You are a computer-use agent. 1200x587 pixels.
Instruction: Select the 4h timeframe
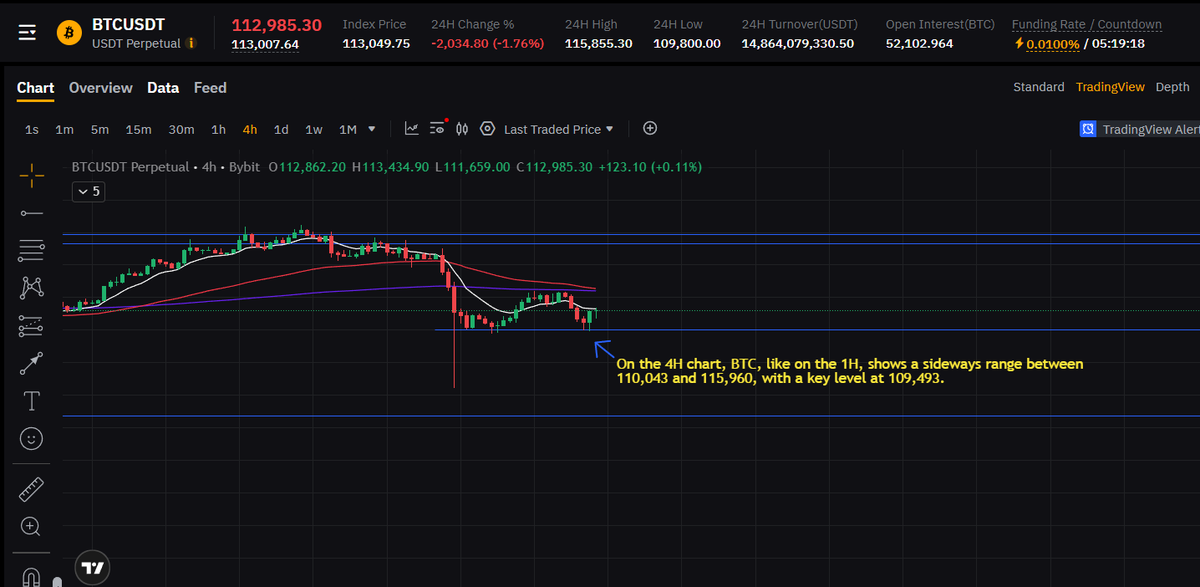[250, 129]
